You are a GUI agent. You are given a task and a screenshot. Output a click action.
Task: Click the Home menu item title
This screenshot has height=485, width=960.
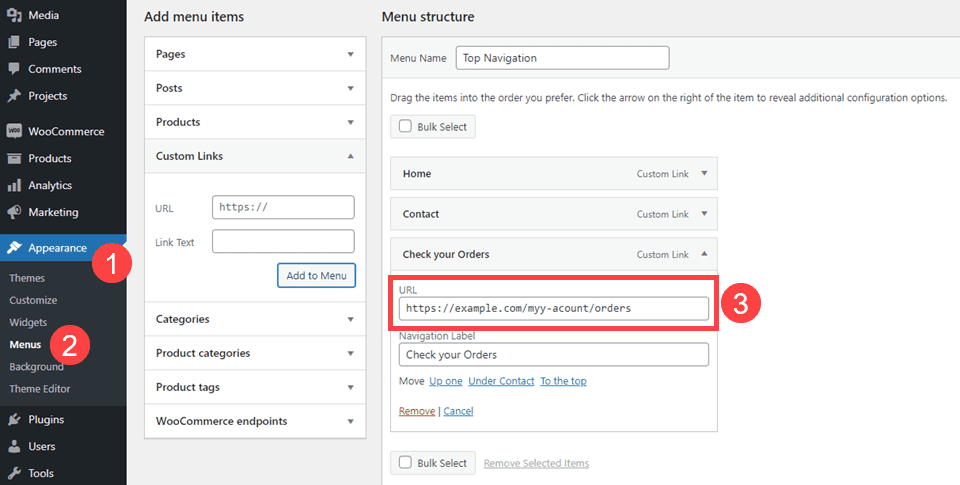click(x=417, y=173)
